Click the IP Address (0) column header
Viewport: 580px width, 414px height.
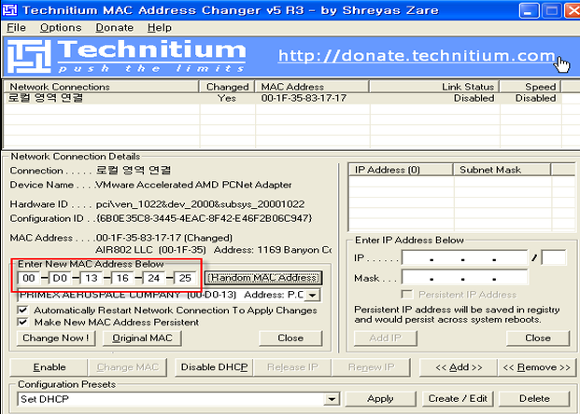point(401,170)
